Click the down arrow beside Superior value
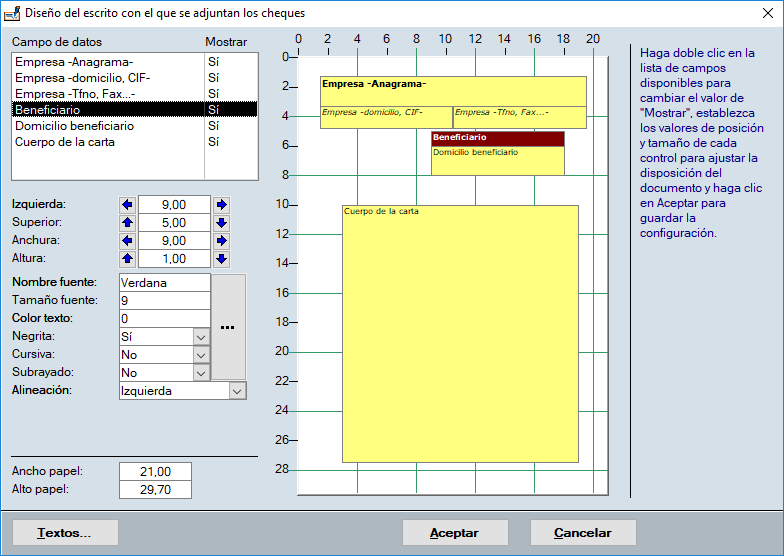Image resolution: width=784 pixels, height=556 pixels. pyautogui.click(x=222, y=222)
